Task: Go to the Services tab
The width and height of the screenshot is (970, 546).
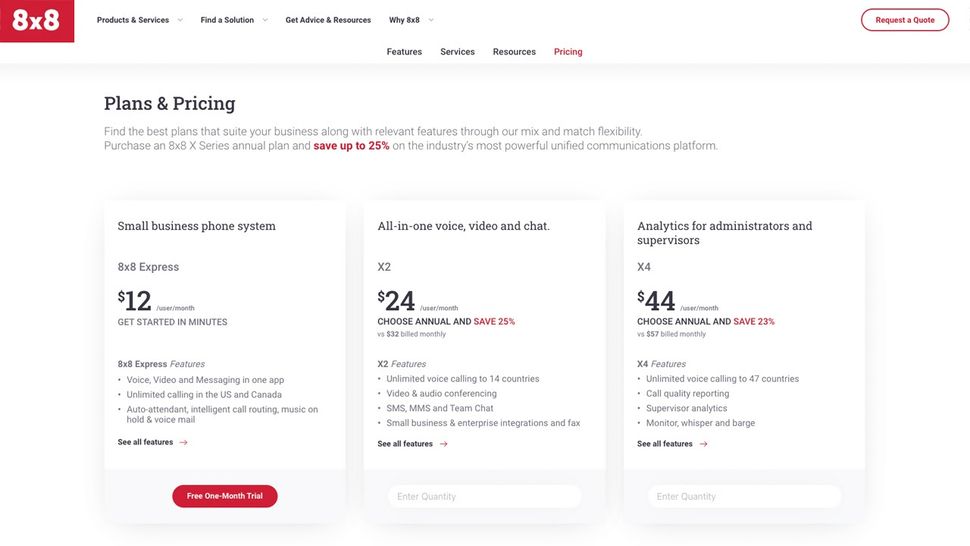Action: click(457, 52)
